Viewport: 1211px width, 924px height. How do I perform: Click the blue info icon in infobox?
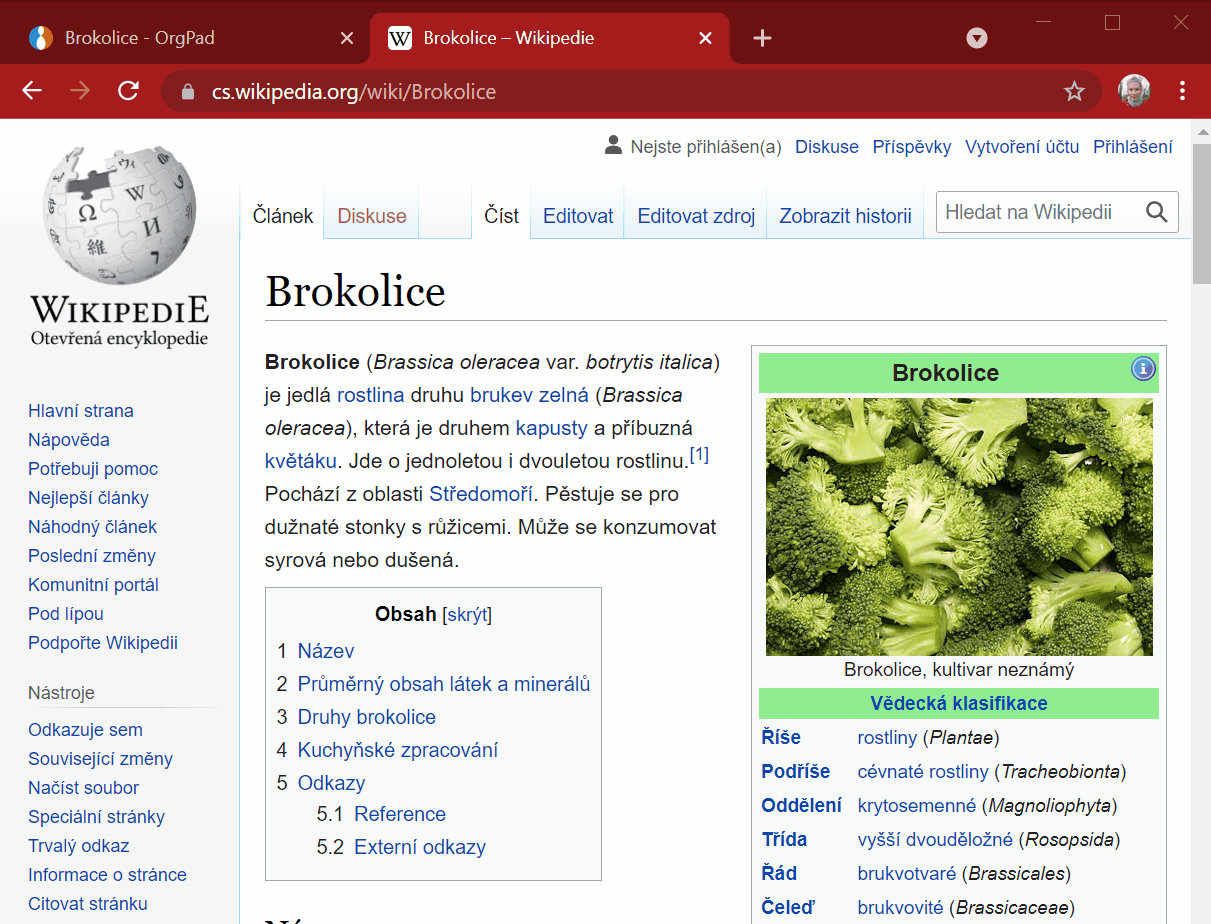1143,369
